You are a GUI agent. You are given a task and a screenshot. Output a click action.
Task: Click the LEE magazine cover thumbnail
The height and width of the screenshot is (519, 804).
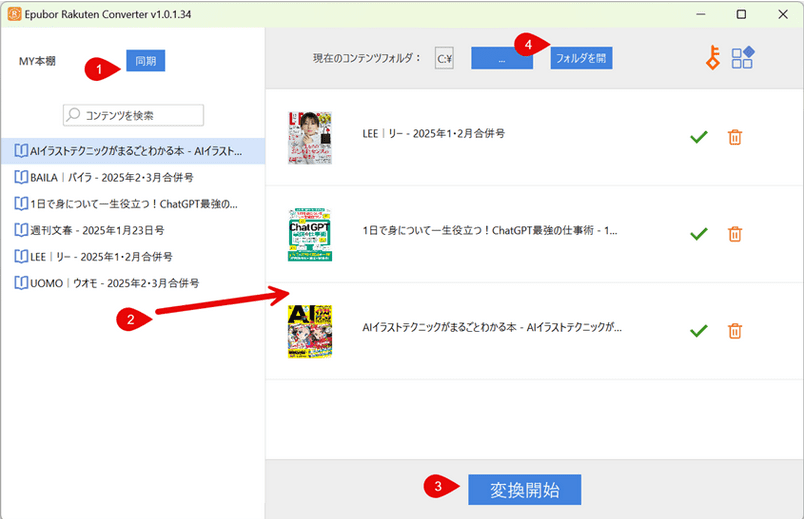pos(310,137)
